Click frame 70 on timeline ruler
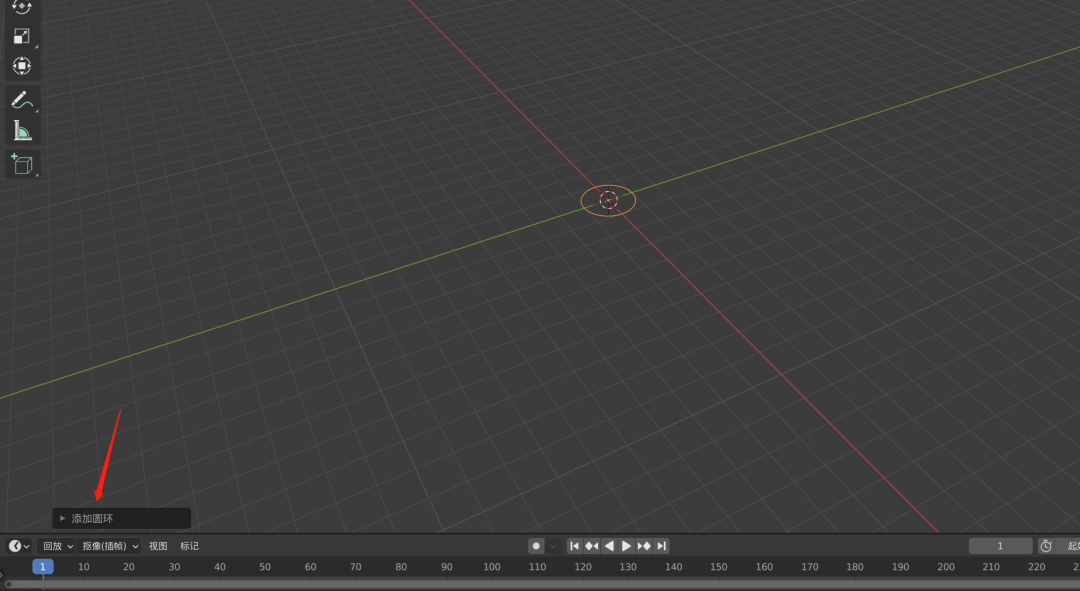 355,567
